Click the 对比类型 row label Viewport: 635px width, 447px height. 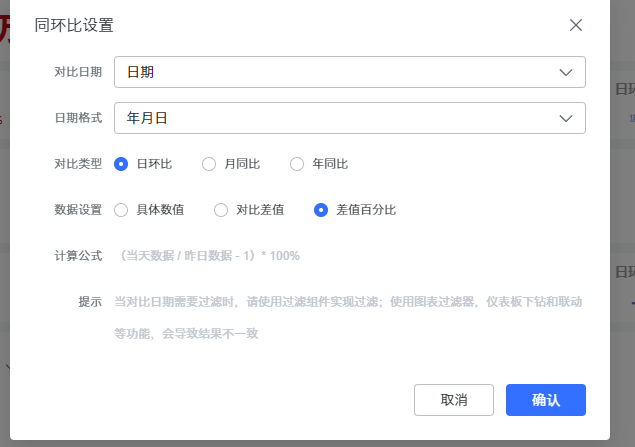pos(78,164)
